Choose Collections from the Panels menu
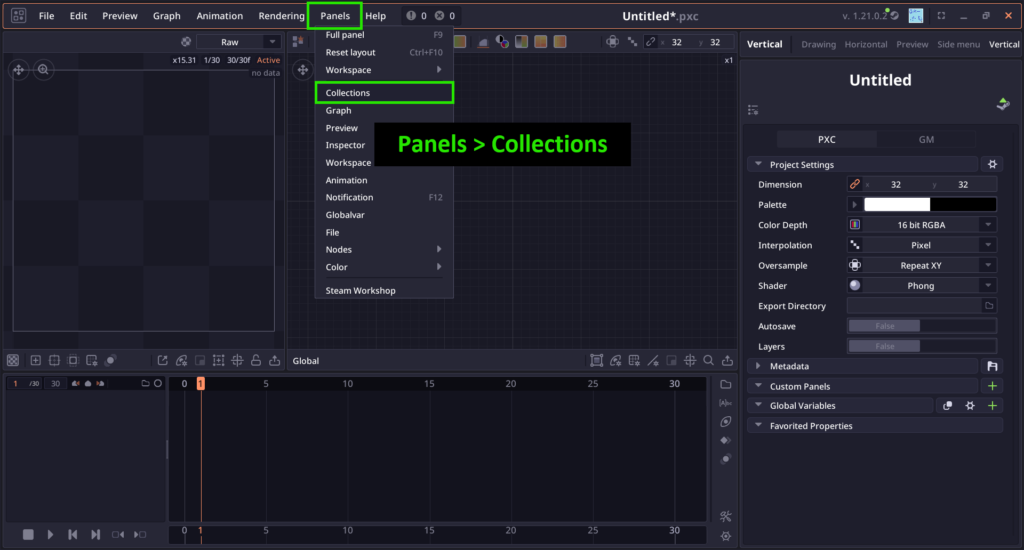The image size is (1024, 550). [x=384, y=93]
